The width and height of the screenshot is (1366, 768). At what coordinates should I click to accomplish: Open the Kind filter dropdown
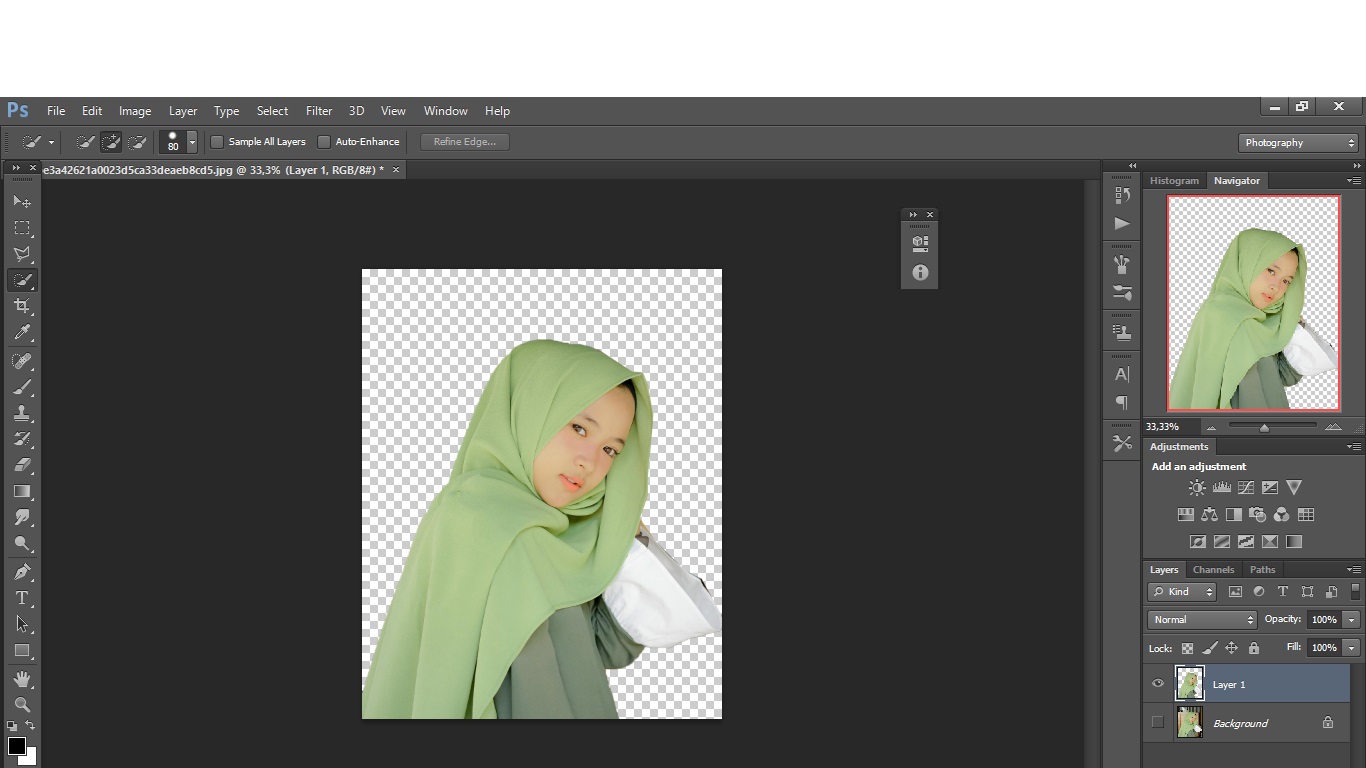1181,592
